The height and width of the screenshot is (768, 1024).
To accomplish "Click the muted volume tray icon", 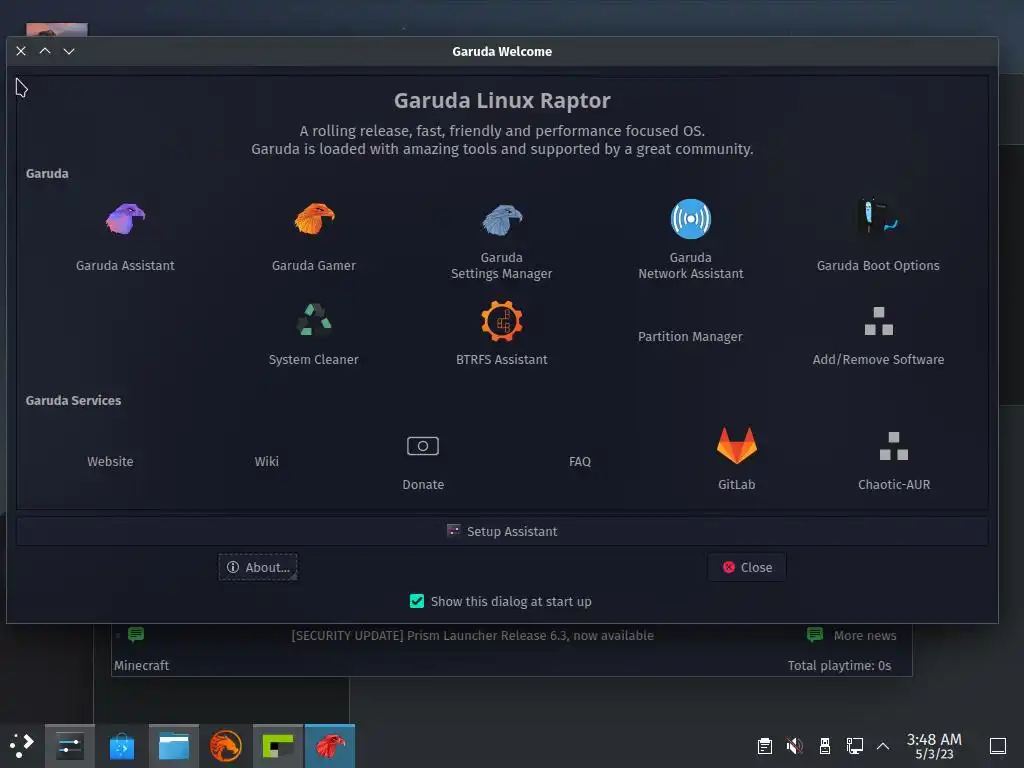I will click(795, 746).
